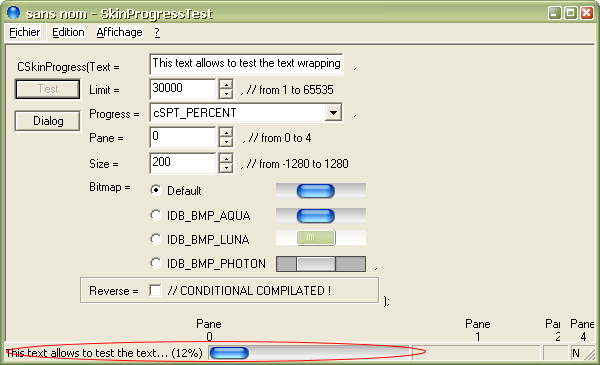Click the Pane value field

(183, 137)
